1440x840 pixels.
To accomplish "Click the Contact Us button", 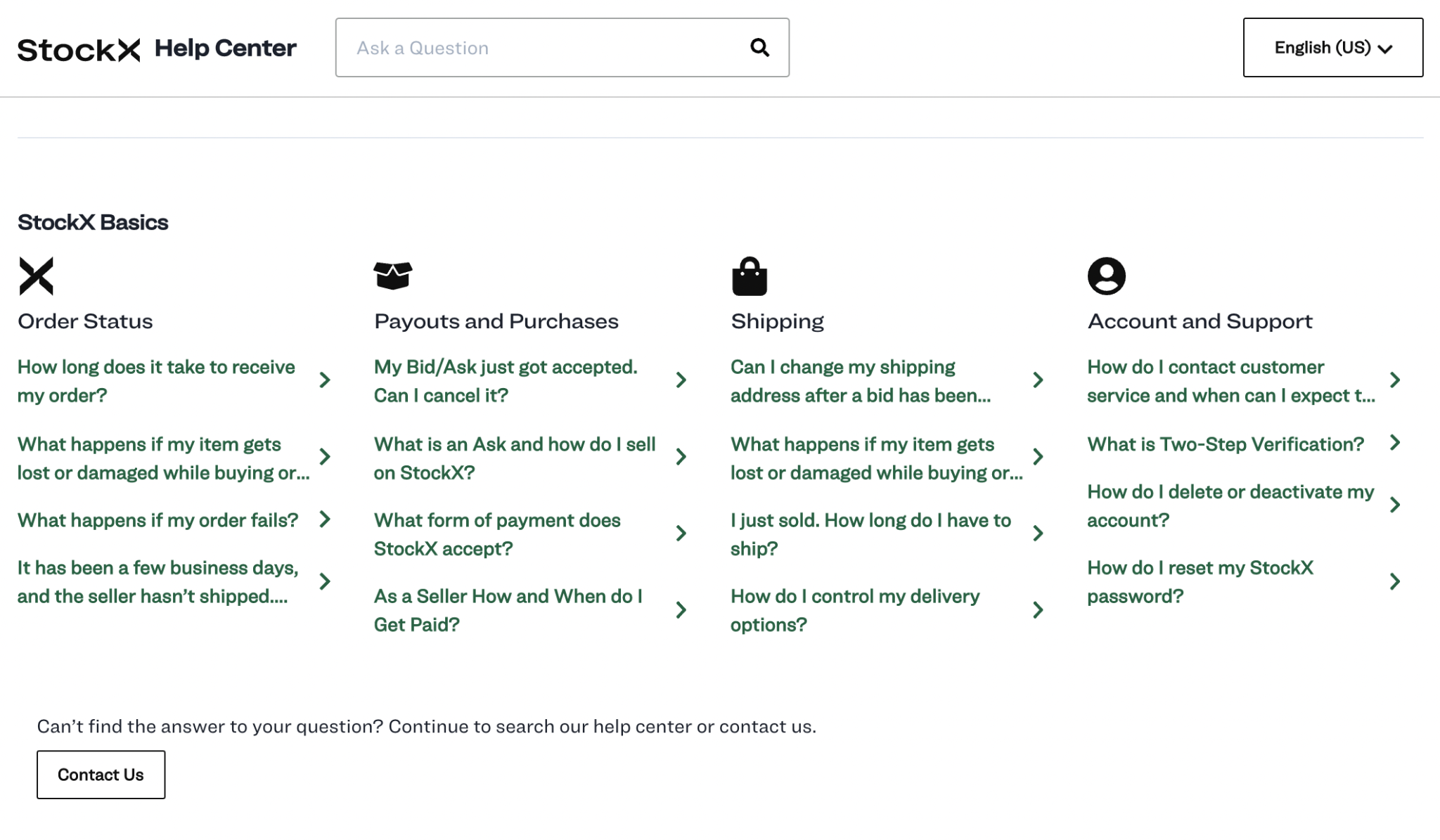I will pyautogui.click(x=101, y=775).
